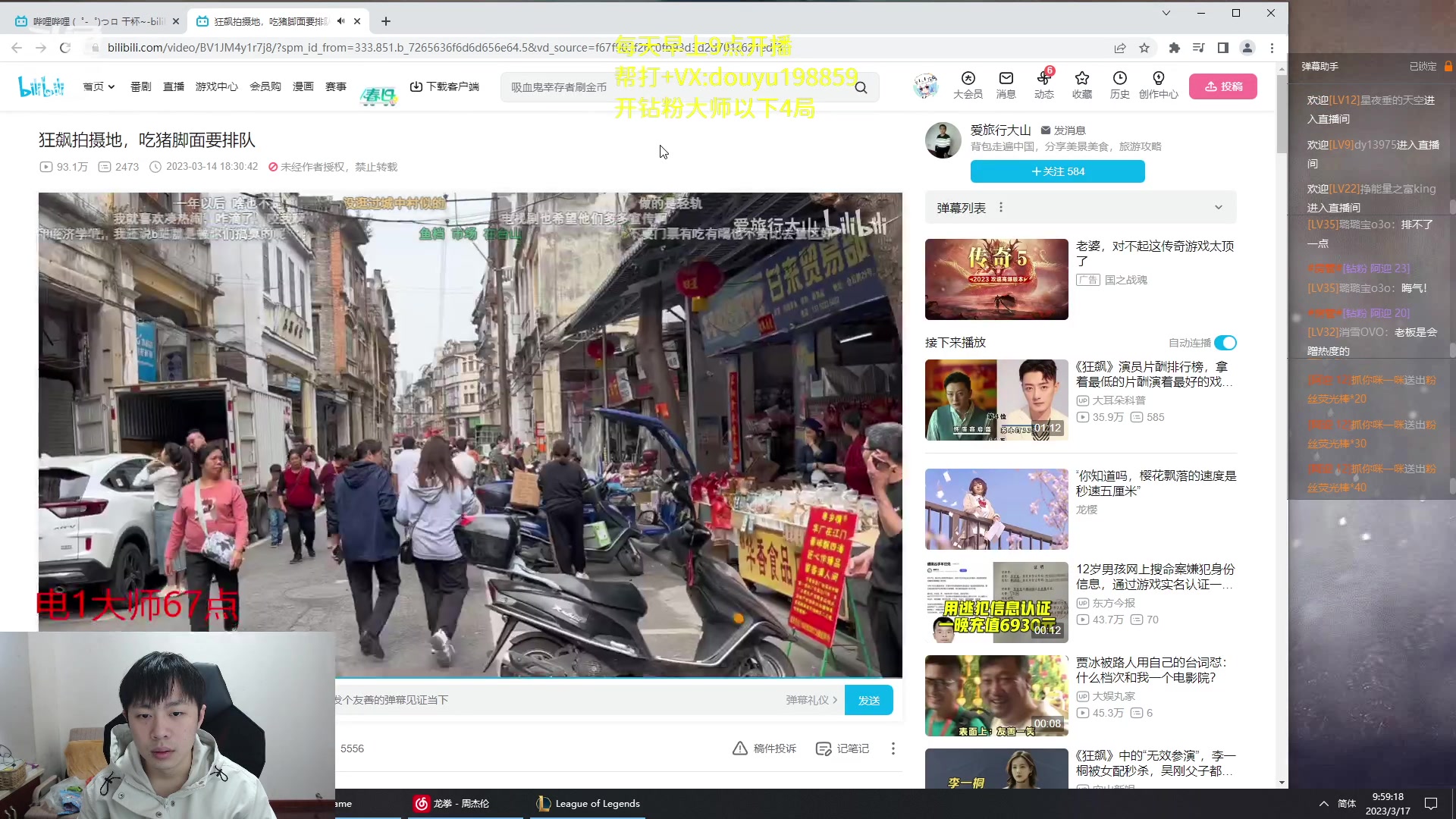This screenshot has height=819, width=1456.
Task: Open 下载客户端 download client icon
Action: tap(416, 86)
